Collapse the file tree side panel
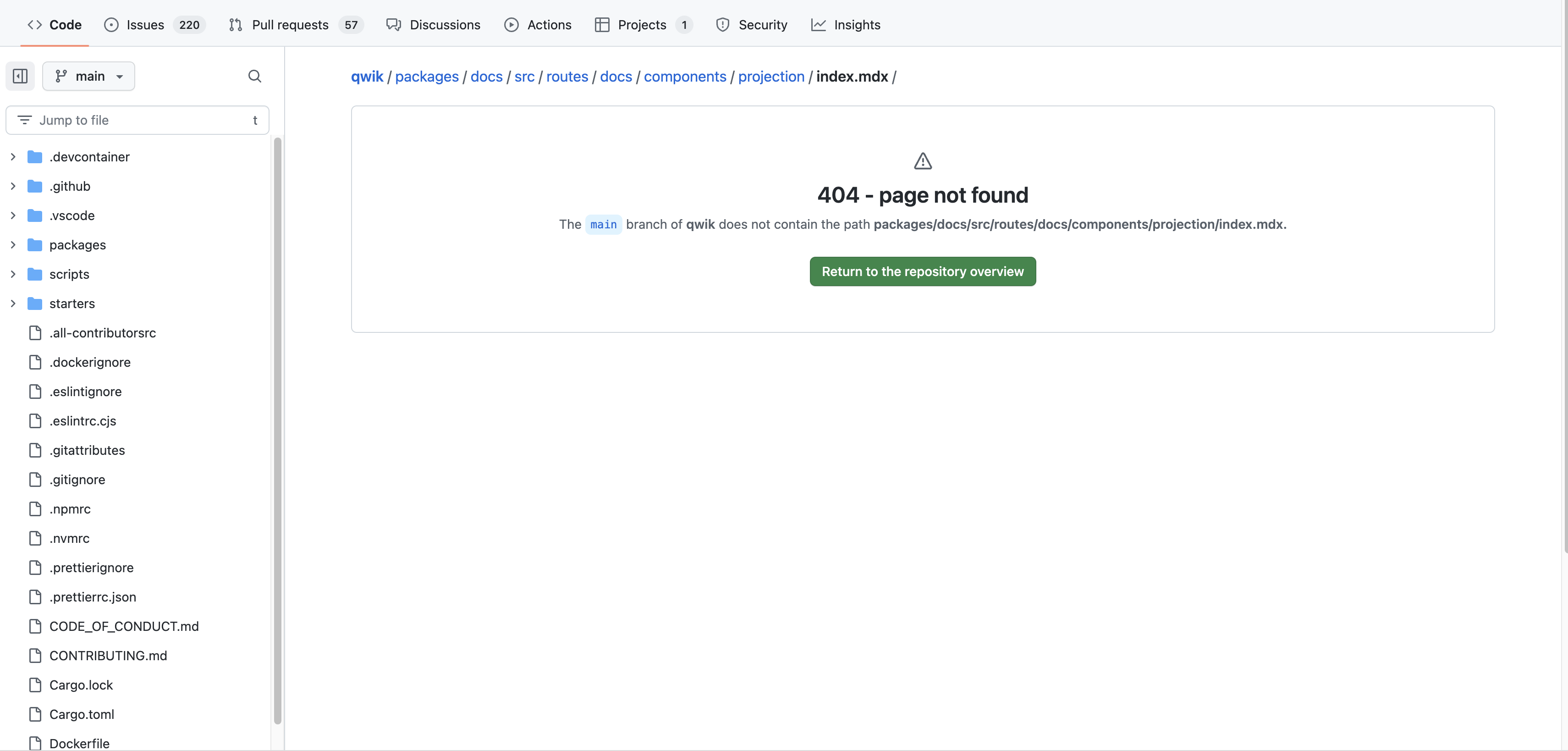 click(x=20, y=76)
